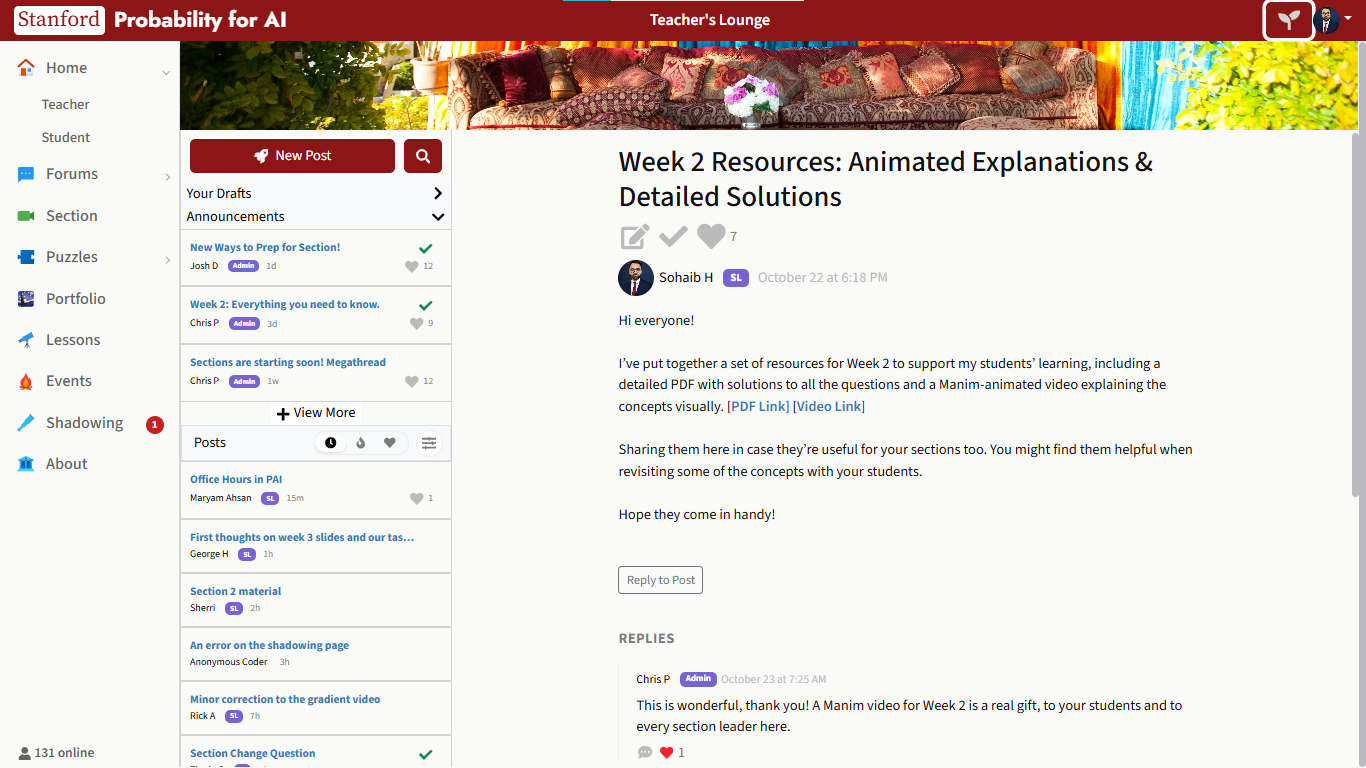Screen dimensions: 1366x768
Task: Open Shadowing with notification badge
Action: 84,423
